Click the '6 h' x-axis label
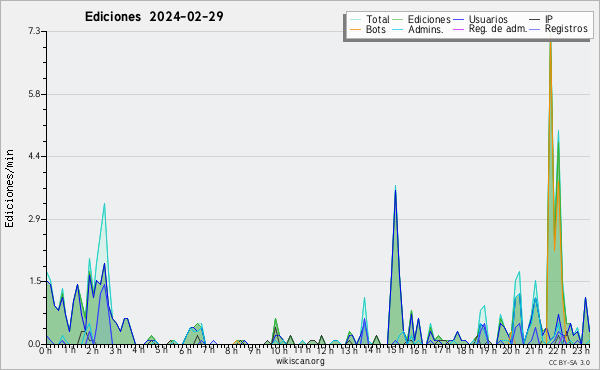Screen dimensions: 600x370 pyautogui.click(x=185, y=351)
